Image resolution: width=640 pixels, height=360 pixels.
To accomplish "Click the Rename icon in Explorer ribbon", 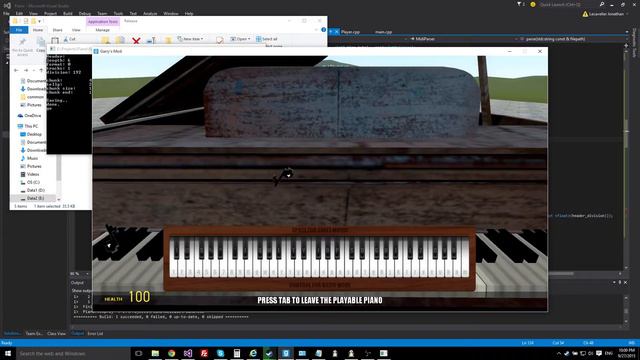I will 151,40.
